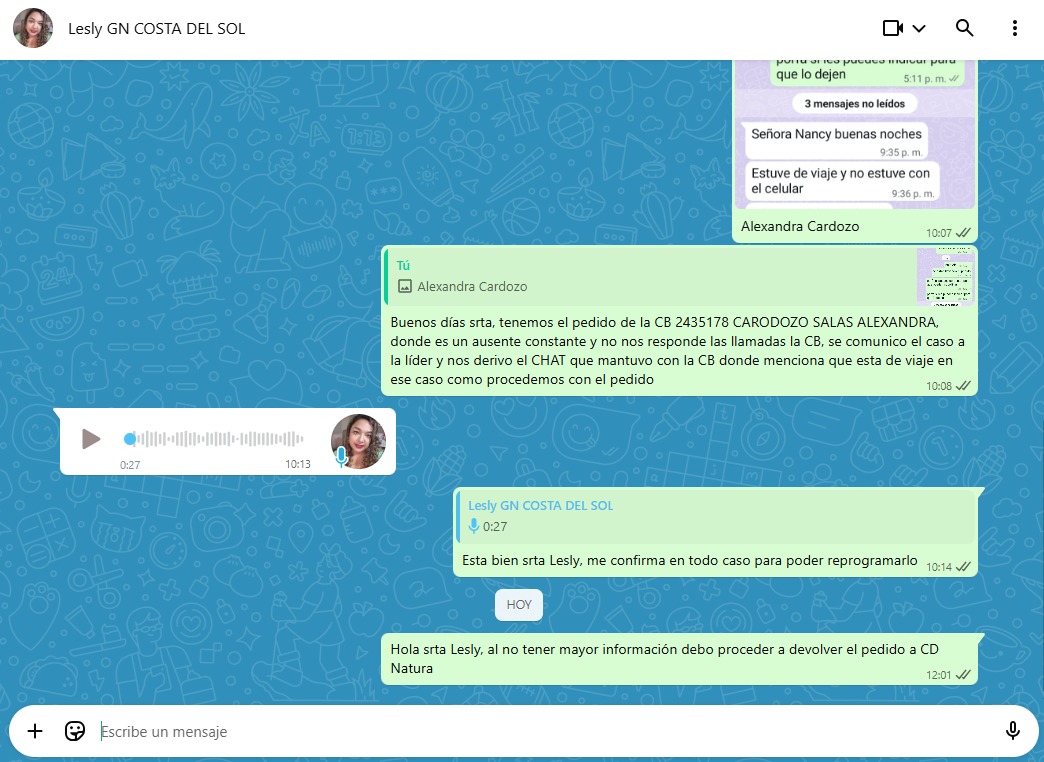Record a voice message with microphone
The image size is (1044, 762).
pyautogui.click(x=1012, y=731)
